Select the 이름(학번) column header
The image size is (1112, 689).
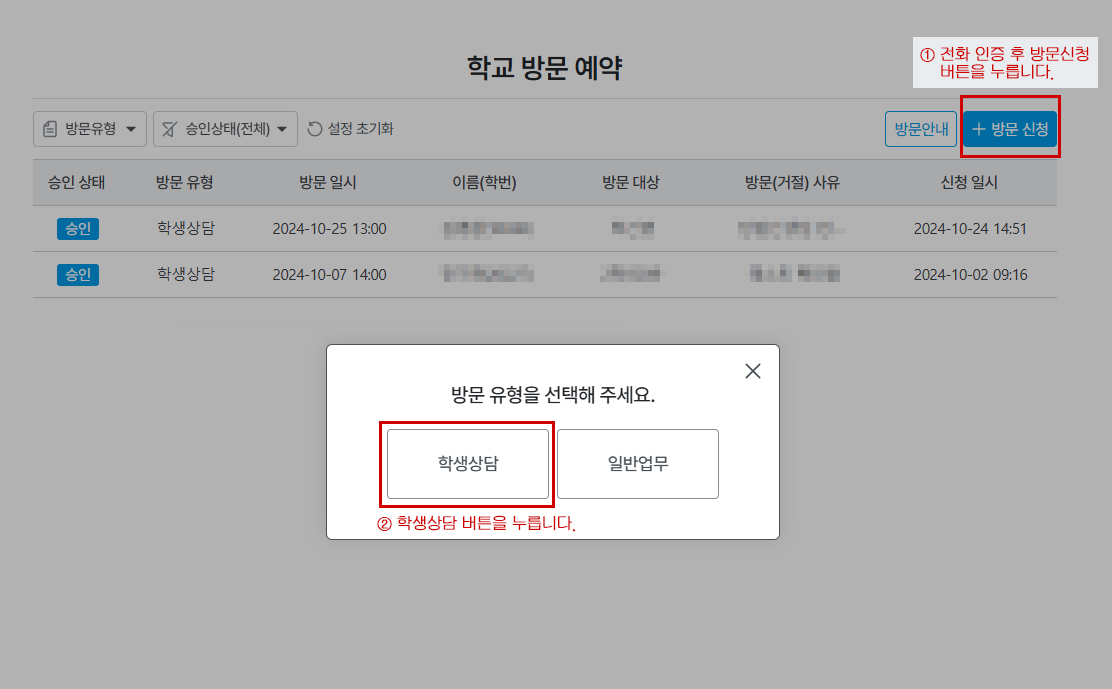click(x=484, y=182)
